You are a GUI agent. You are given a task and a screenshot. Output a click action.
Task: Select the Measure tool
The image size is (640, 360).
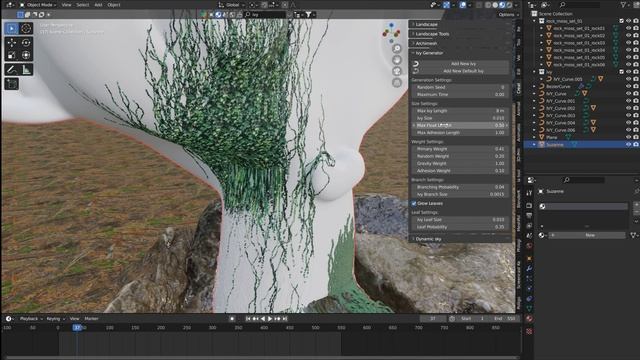pyautogui.click(x=26, y=70)
